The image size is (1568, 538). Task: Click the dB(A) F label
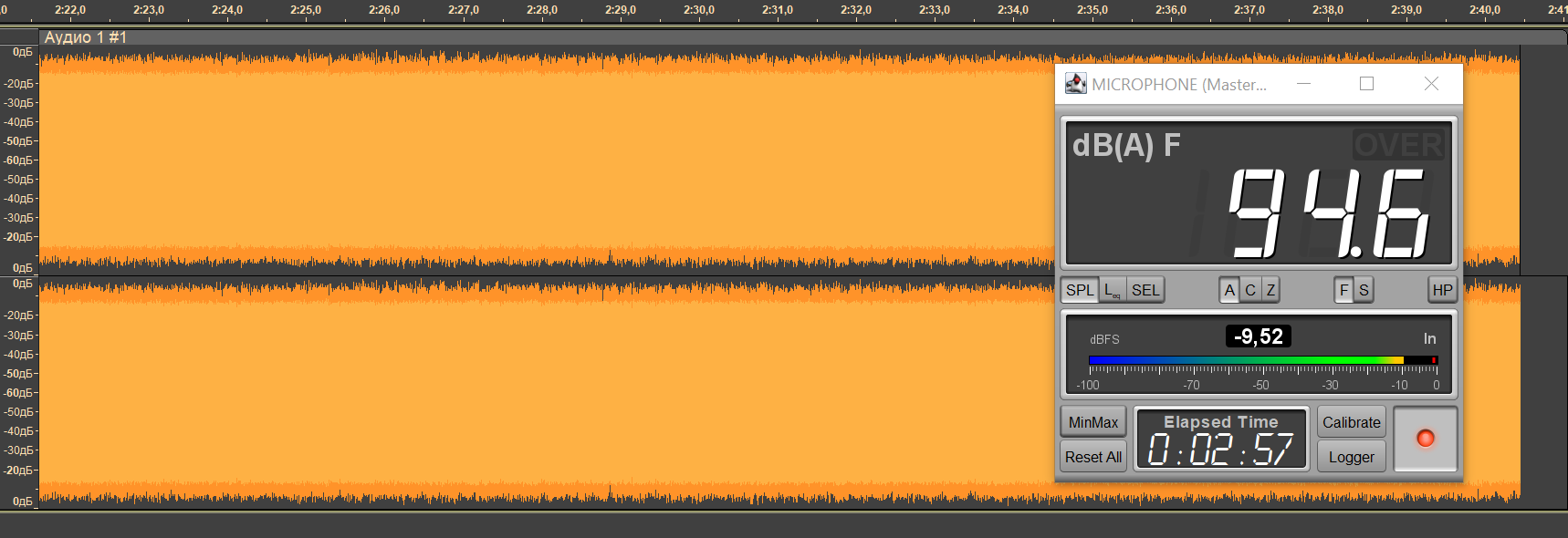tap(1126, 145)
